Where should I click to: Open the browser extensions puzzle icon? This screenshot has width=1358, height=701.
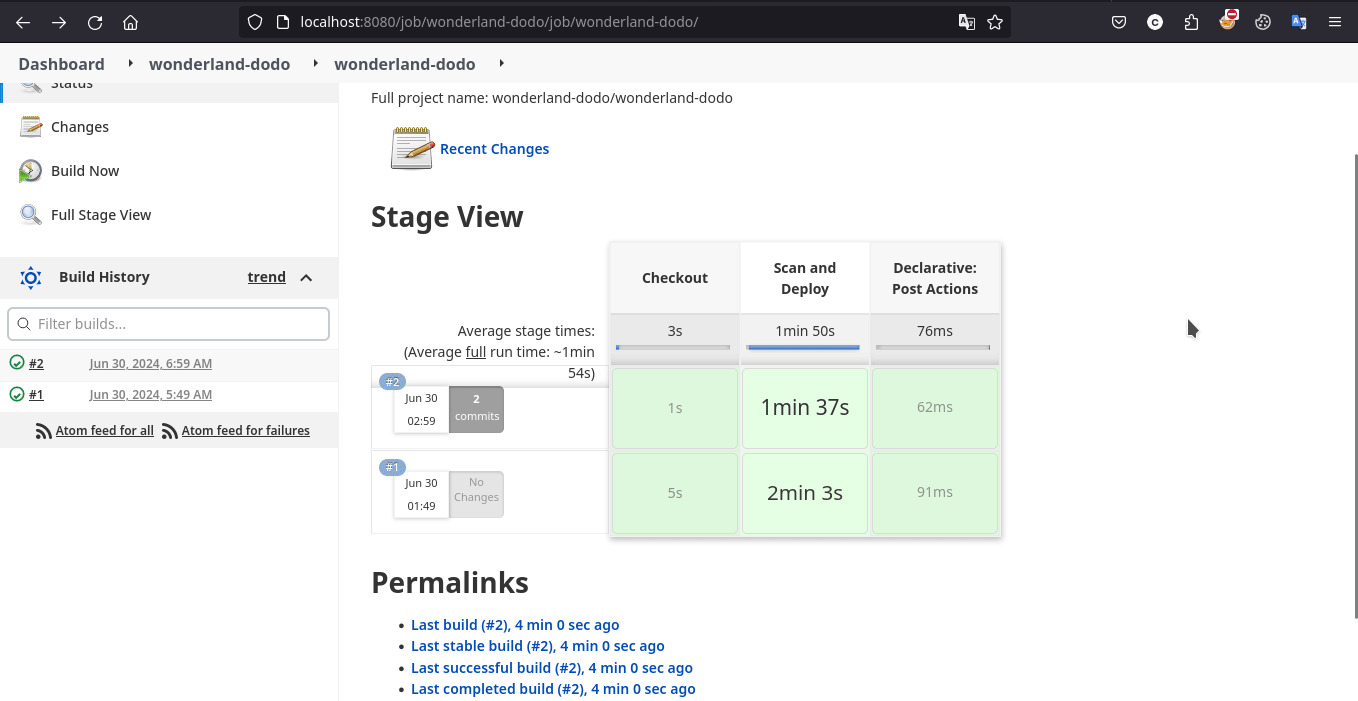click(1191, 22)
